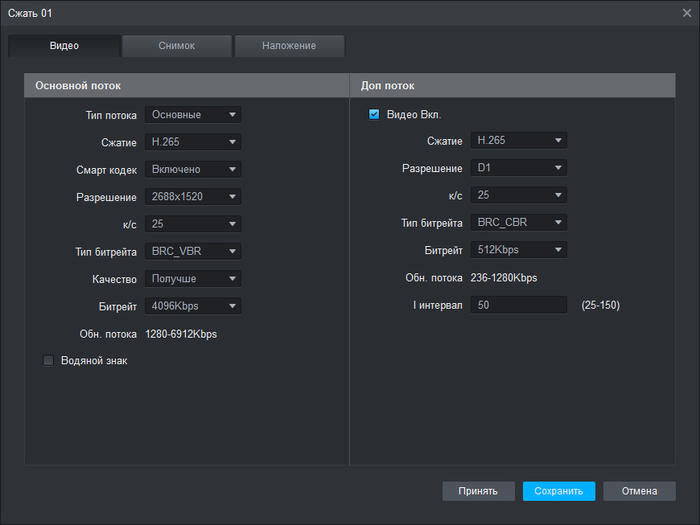
Task: Open the Наложение tab
Action: click(x=289, y=46)
